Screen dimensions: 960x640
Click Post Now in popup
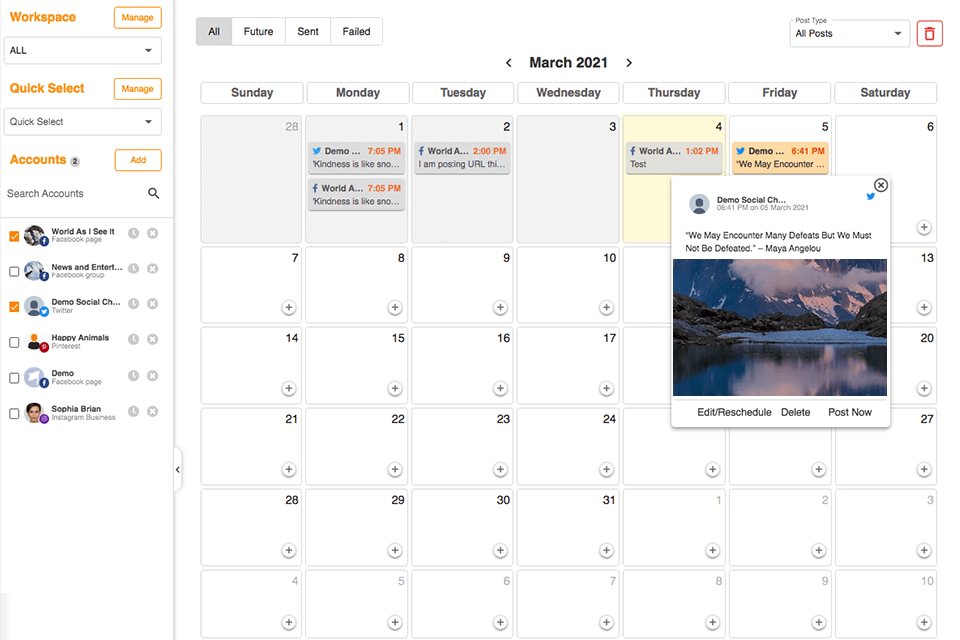(x=850, y=412)
